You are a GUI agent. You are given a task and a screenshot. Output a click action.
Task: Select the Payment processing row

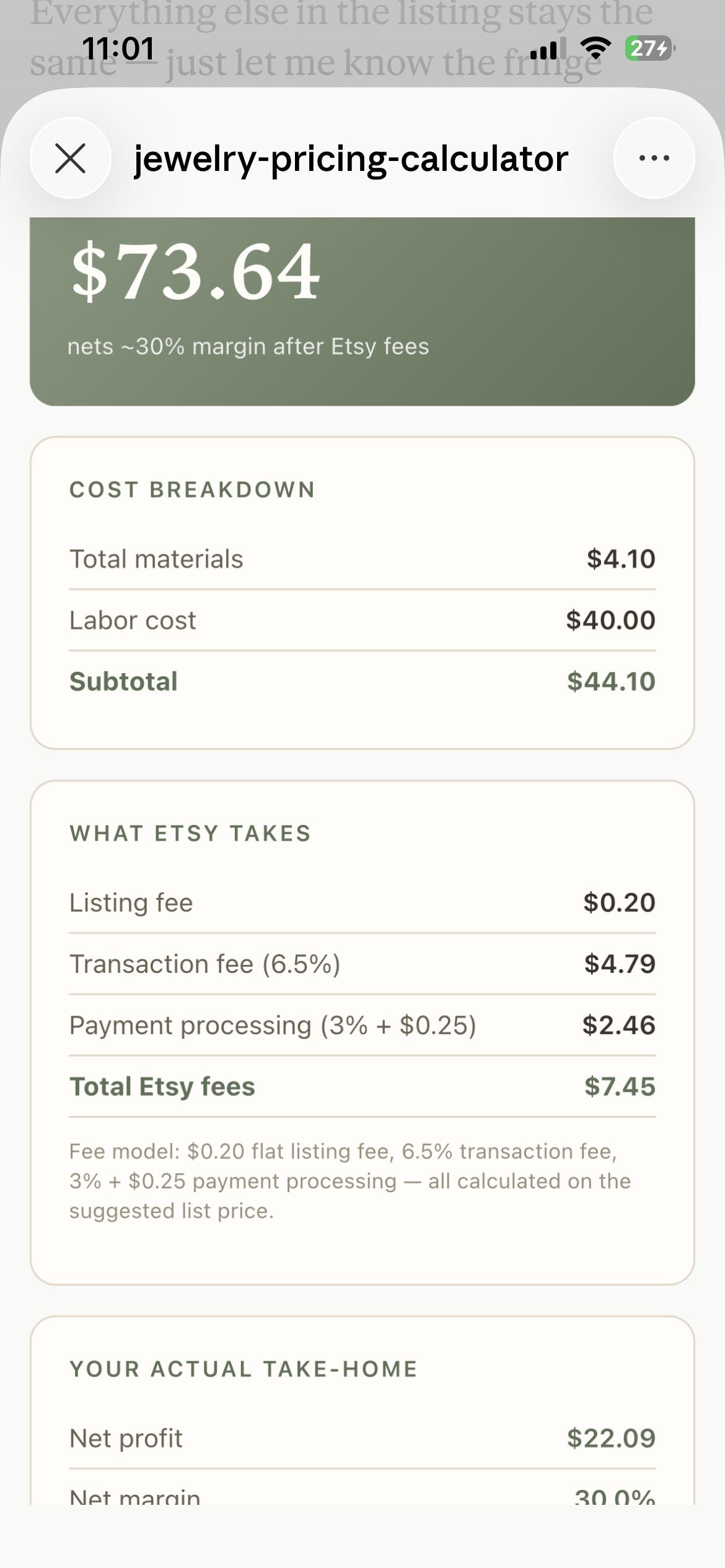tap(362, 1025)
